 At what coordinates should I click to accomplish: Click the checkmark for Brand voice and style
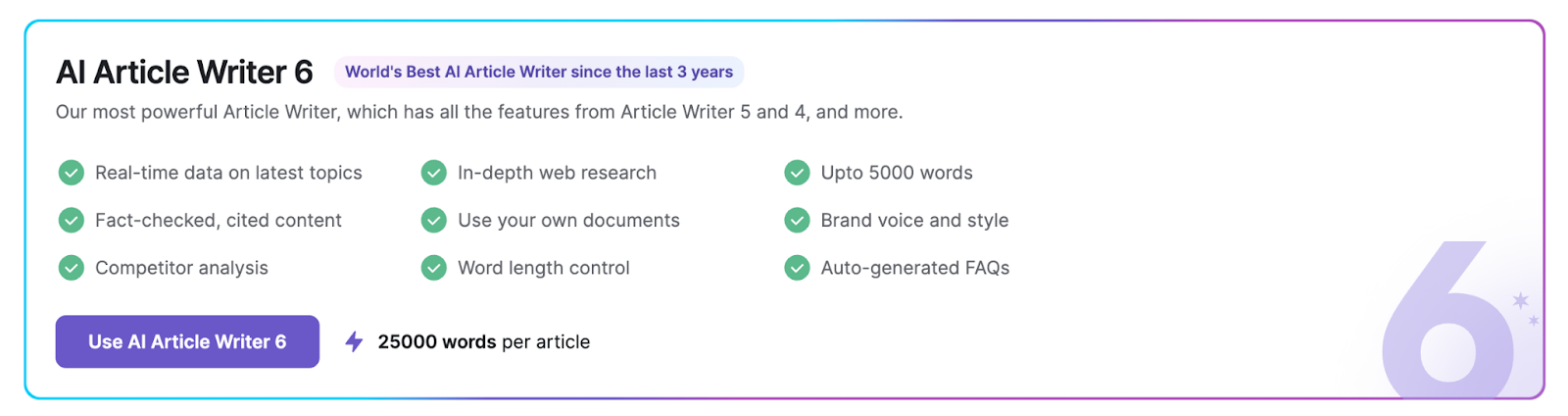tap(797, 221)
